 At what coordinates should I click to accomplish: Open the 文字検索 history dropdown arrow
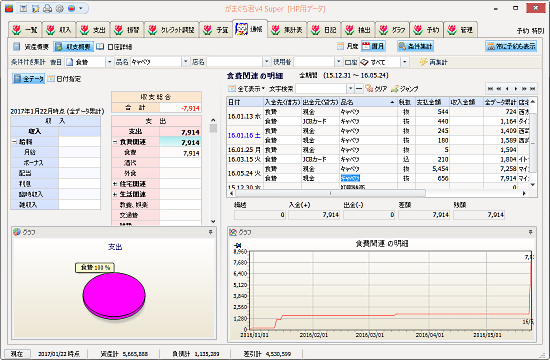click(350, 89)
